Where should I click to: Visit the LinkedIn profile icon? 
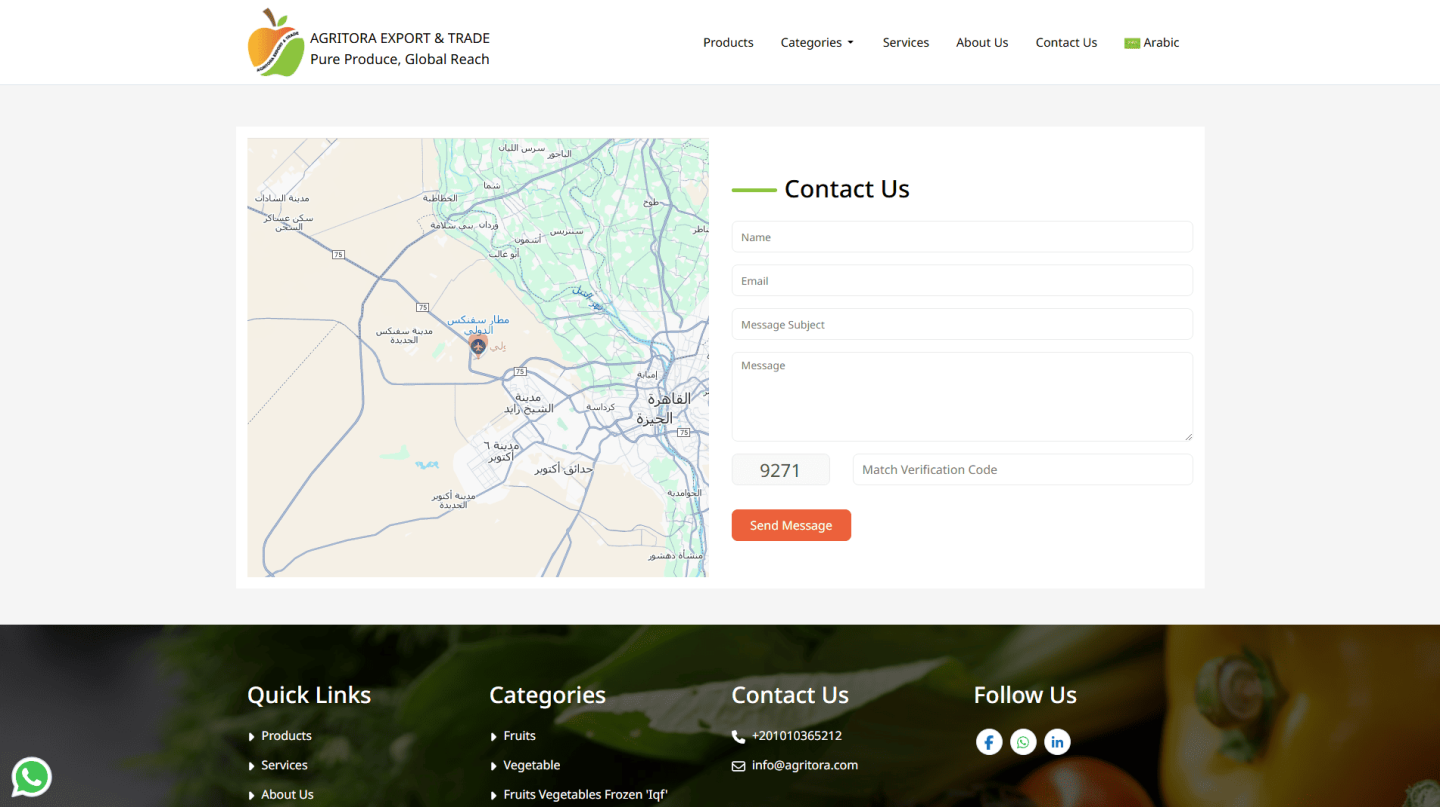point(1057,741)
